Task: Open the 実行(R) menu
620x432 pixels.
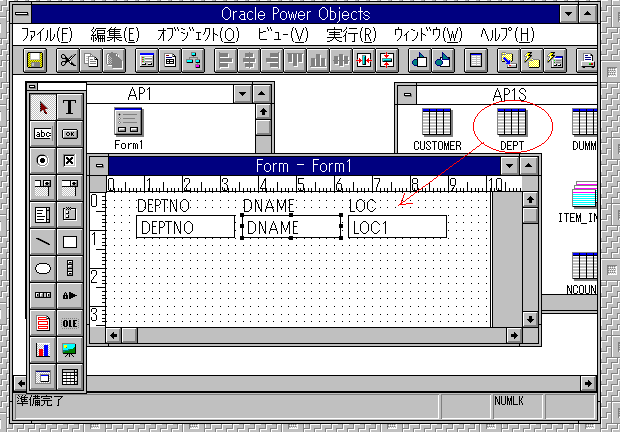Action: (x=352, y=35)
